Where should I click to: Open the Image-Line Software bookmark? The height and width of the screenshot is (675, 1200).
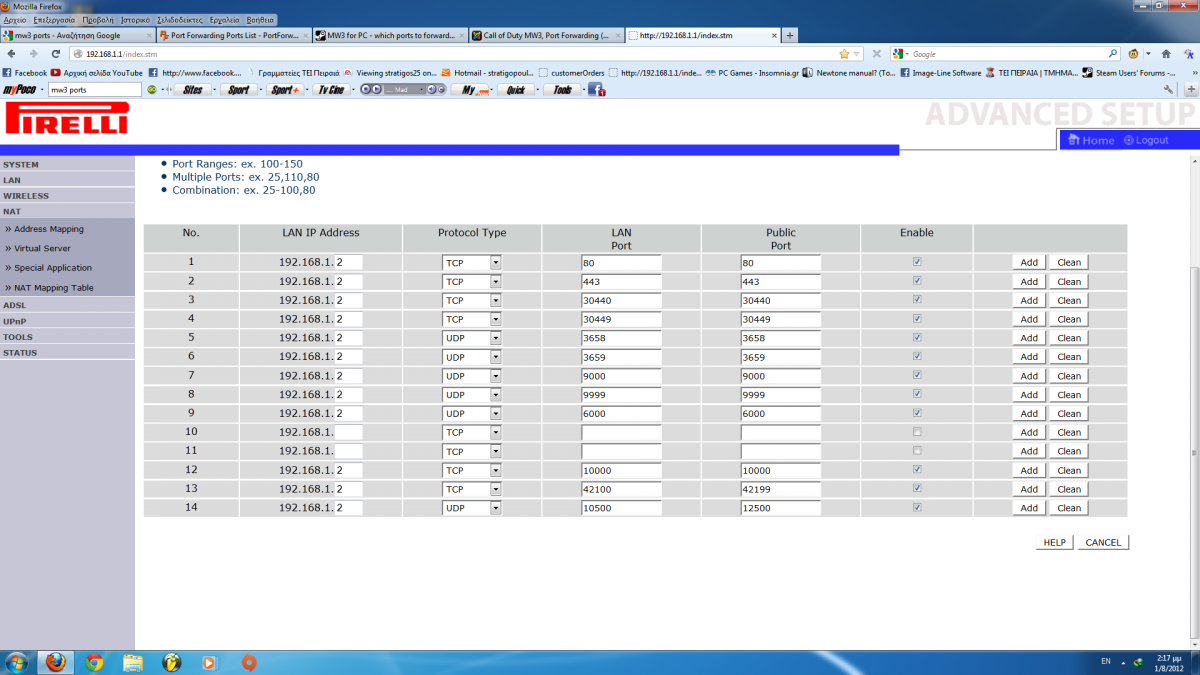pyautogui.click(x=940, y=72)
